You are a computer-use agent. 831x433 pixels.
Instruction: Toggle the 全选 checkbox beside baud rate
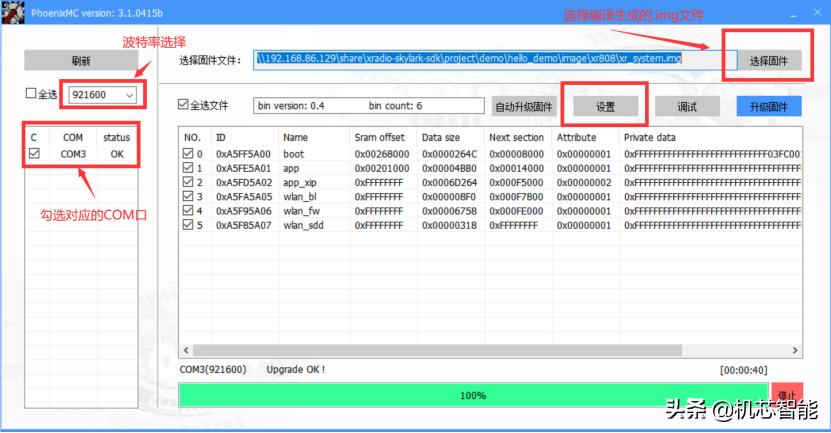click(31, 93)
